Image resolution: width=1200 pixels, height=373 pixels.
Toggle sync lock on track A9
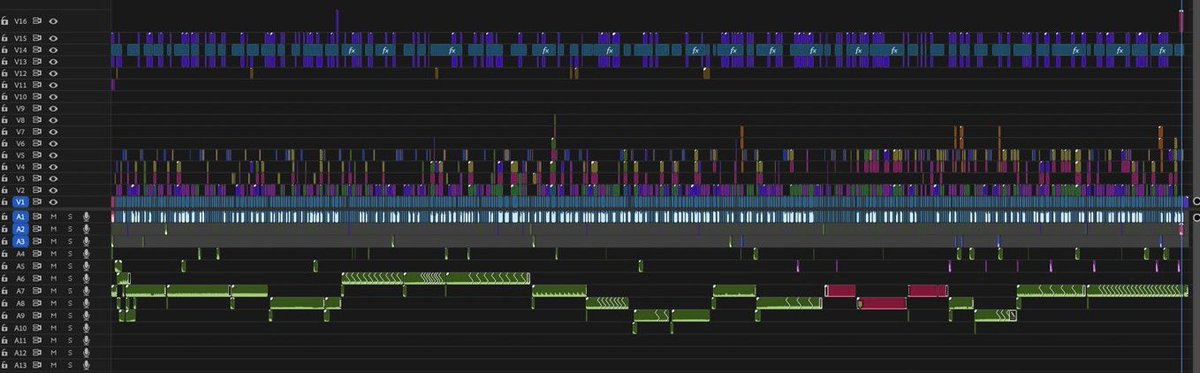click(37, 315)
